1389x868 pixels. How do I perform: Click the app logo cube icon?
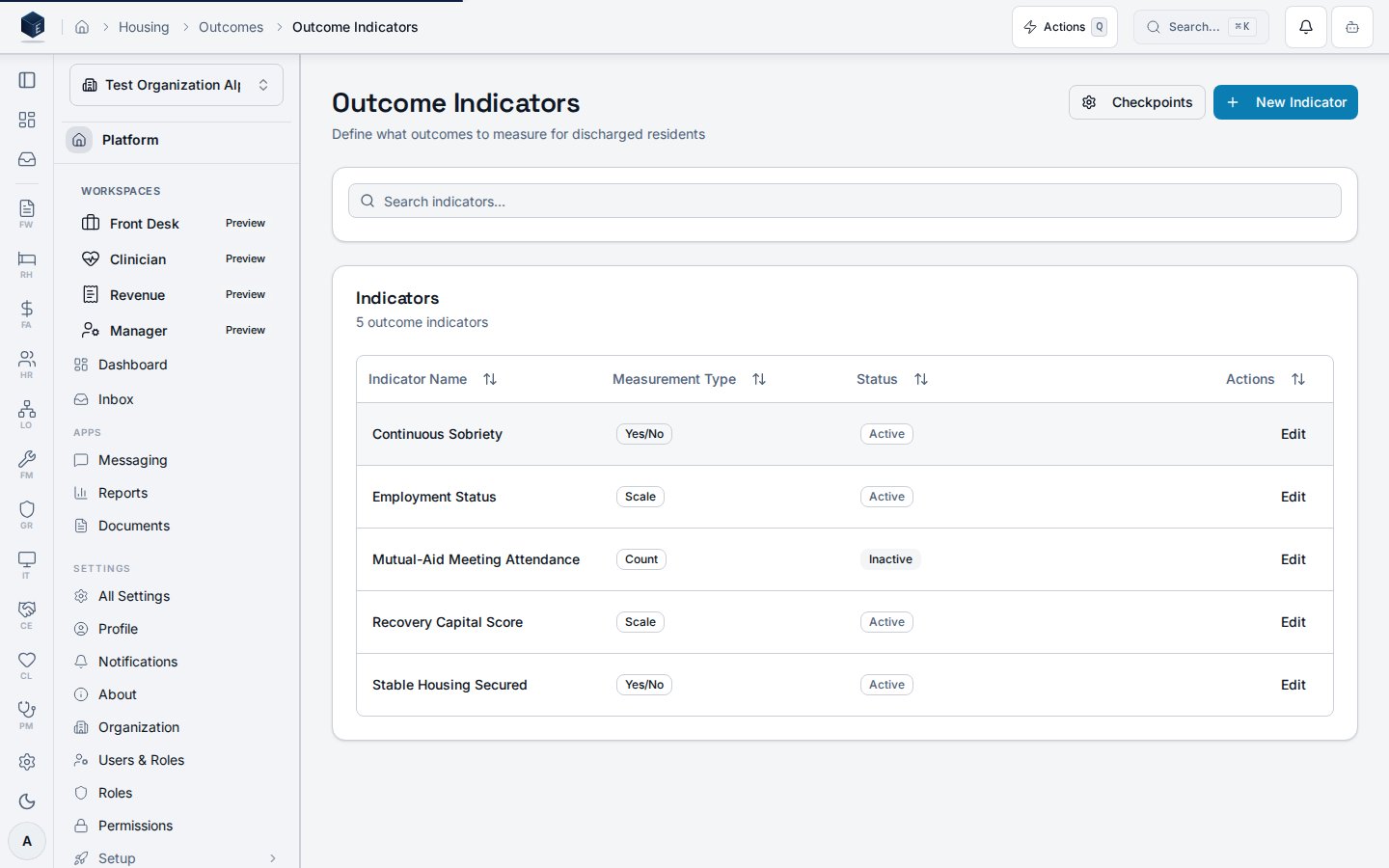pos(33,26)
